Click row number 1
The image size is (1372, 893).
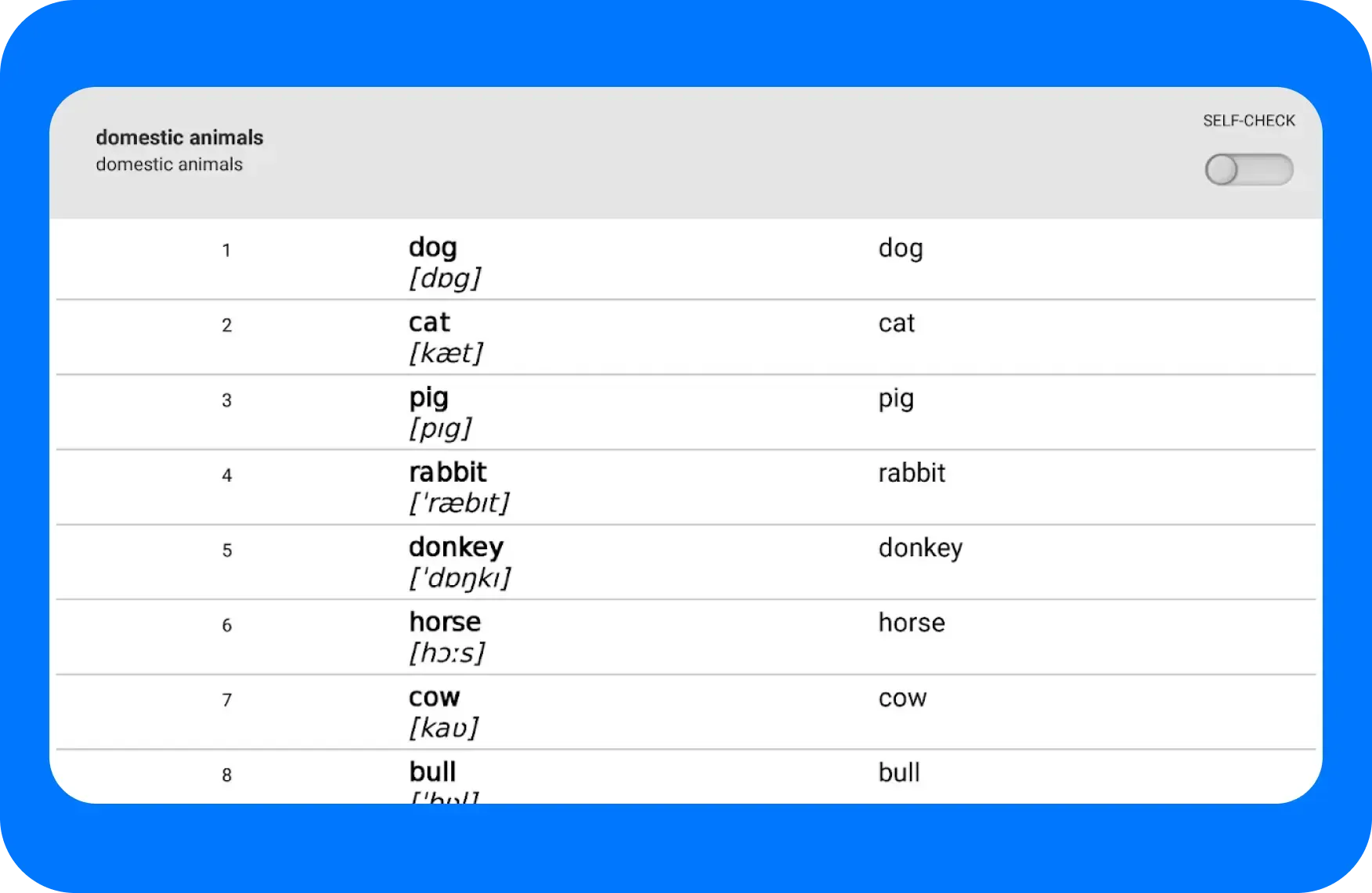coord(226,251)
